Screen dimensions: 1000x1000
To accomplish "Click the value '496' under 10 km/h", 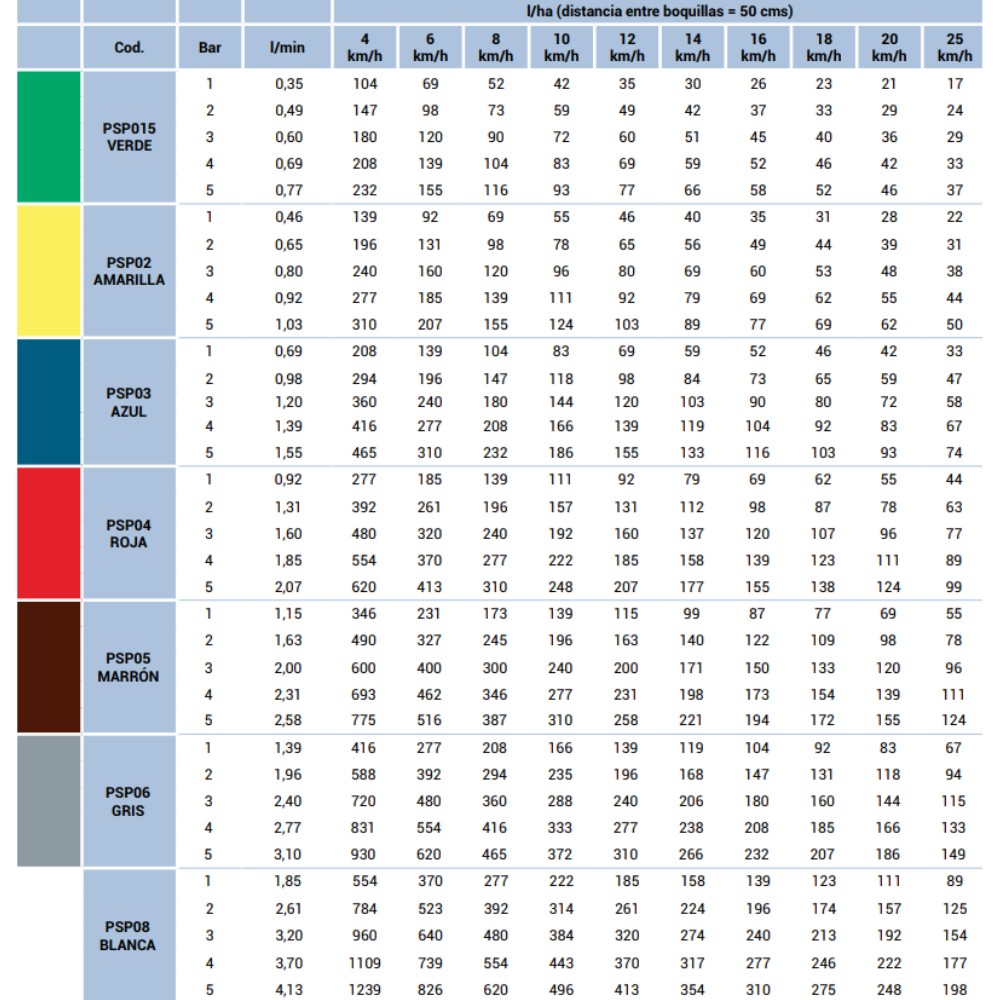I will pyautogui.click(x=561, y=990).
